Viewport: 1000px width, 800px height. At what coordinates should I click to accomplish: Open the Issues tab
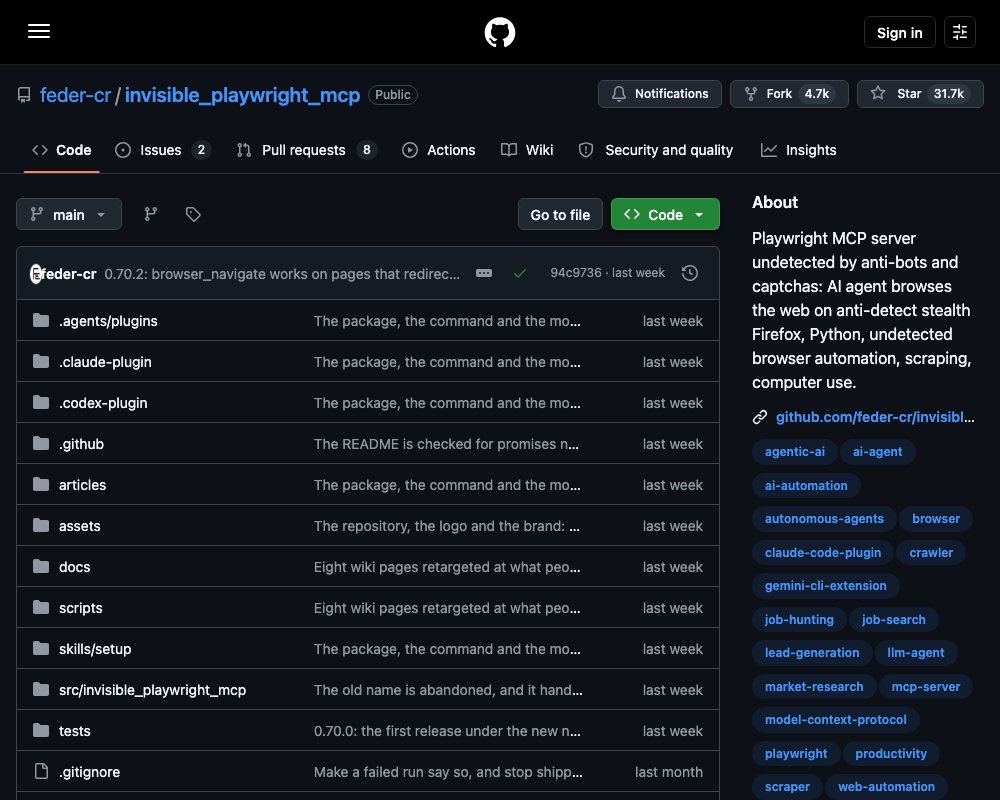[x=163, y=150]
